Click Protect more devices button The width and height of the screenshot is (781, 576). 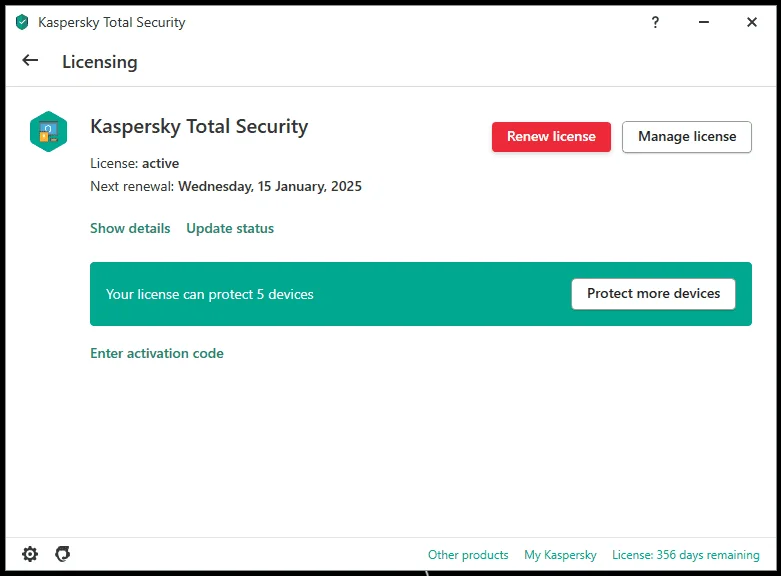(653, 293)
